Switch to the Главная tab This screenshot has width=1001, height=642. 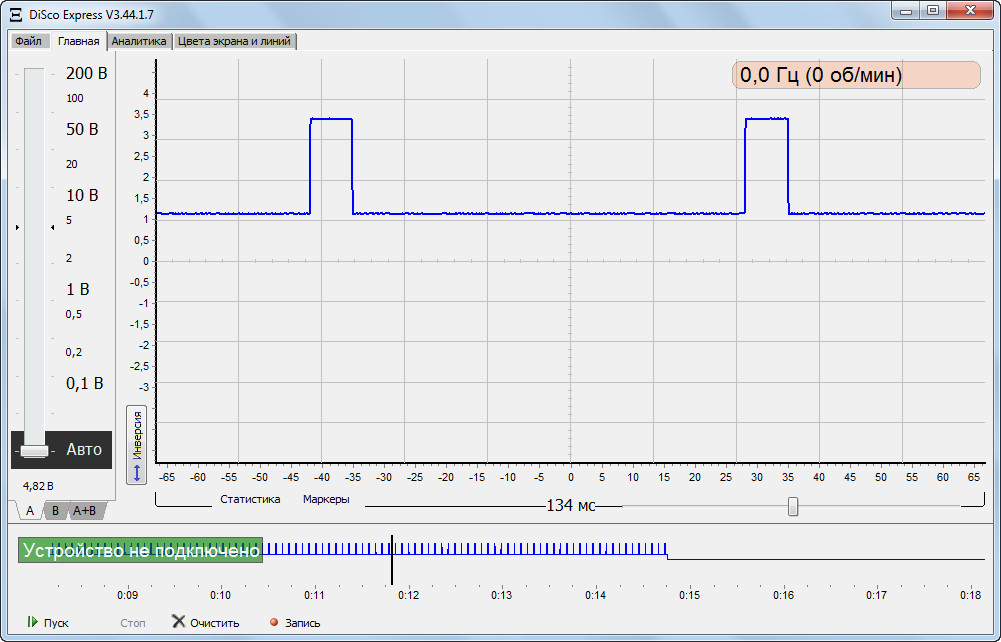79,41
